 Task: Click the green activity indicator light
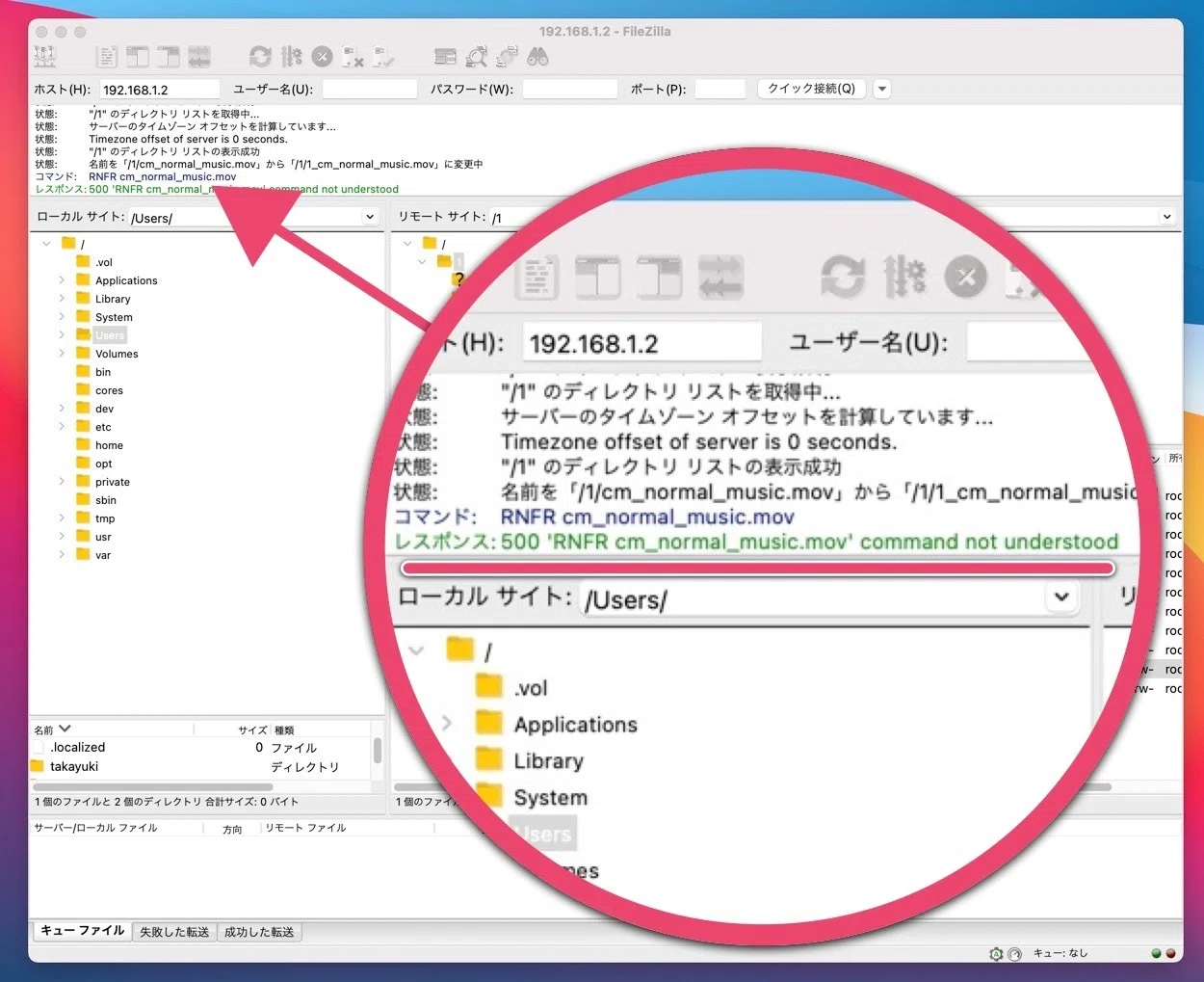tap(1156, 953)
